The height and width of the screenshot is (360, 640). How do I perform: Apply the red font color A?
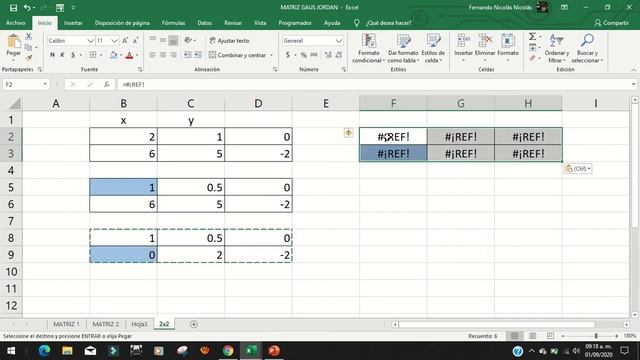pyautogui.click(x=129, y=55)
